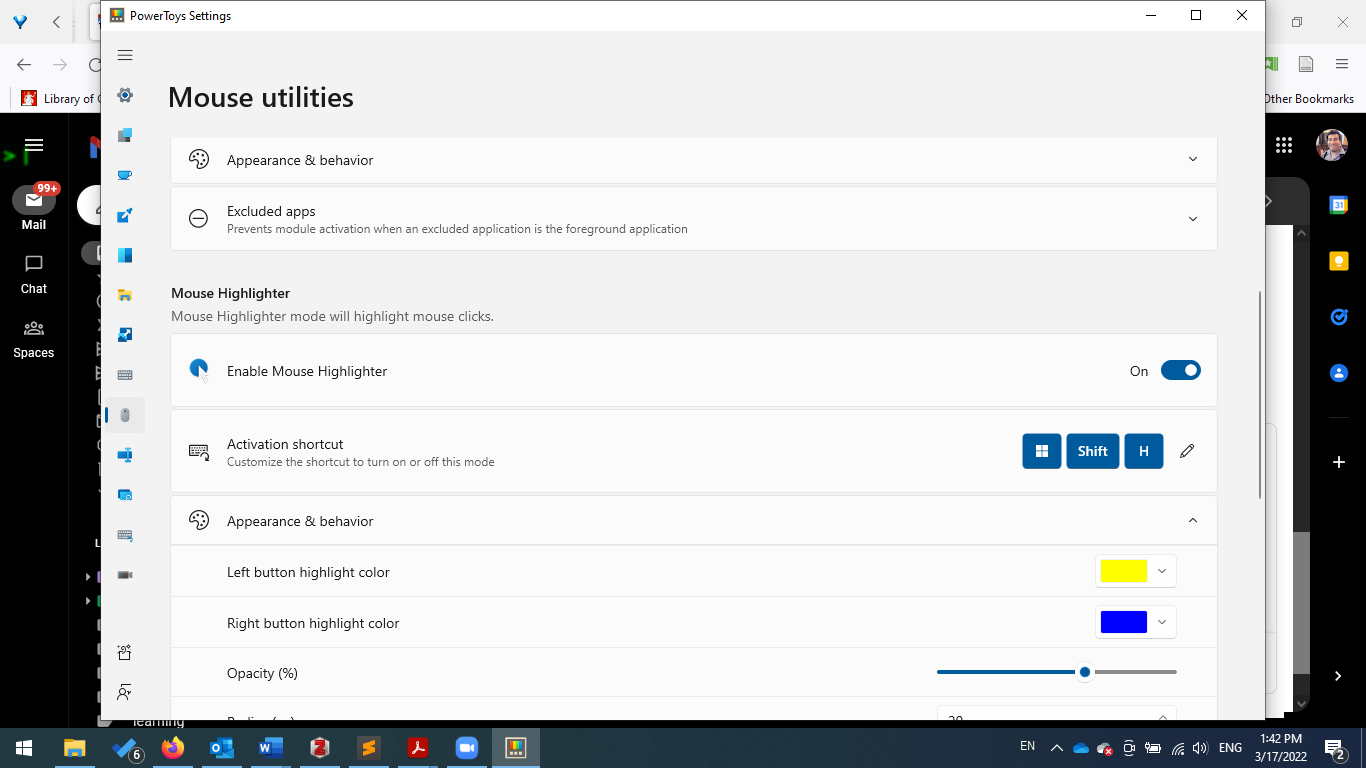
Task: Open Outlook from taskbar
Action: click(x=222, y=748)
